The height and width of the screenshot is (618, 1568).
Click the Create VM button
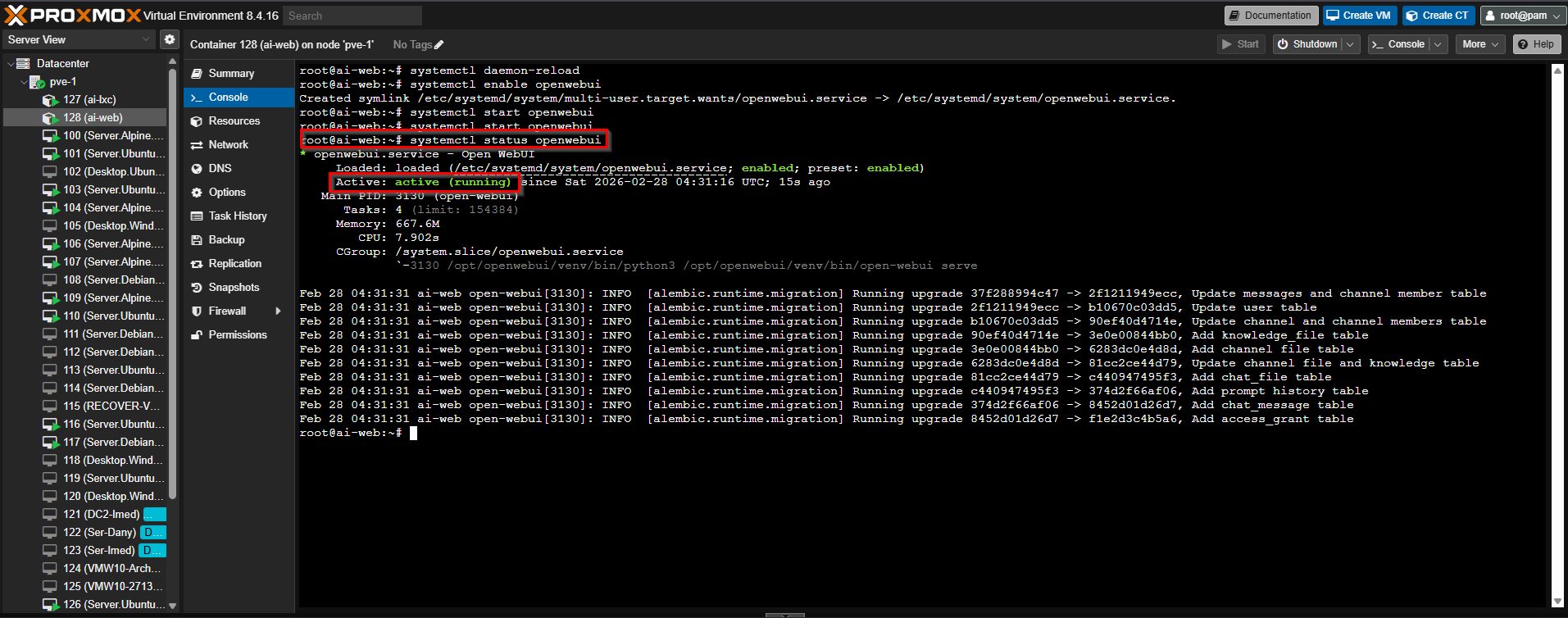(x=1358, y=16)
